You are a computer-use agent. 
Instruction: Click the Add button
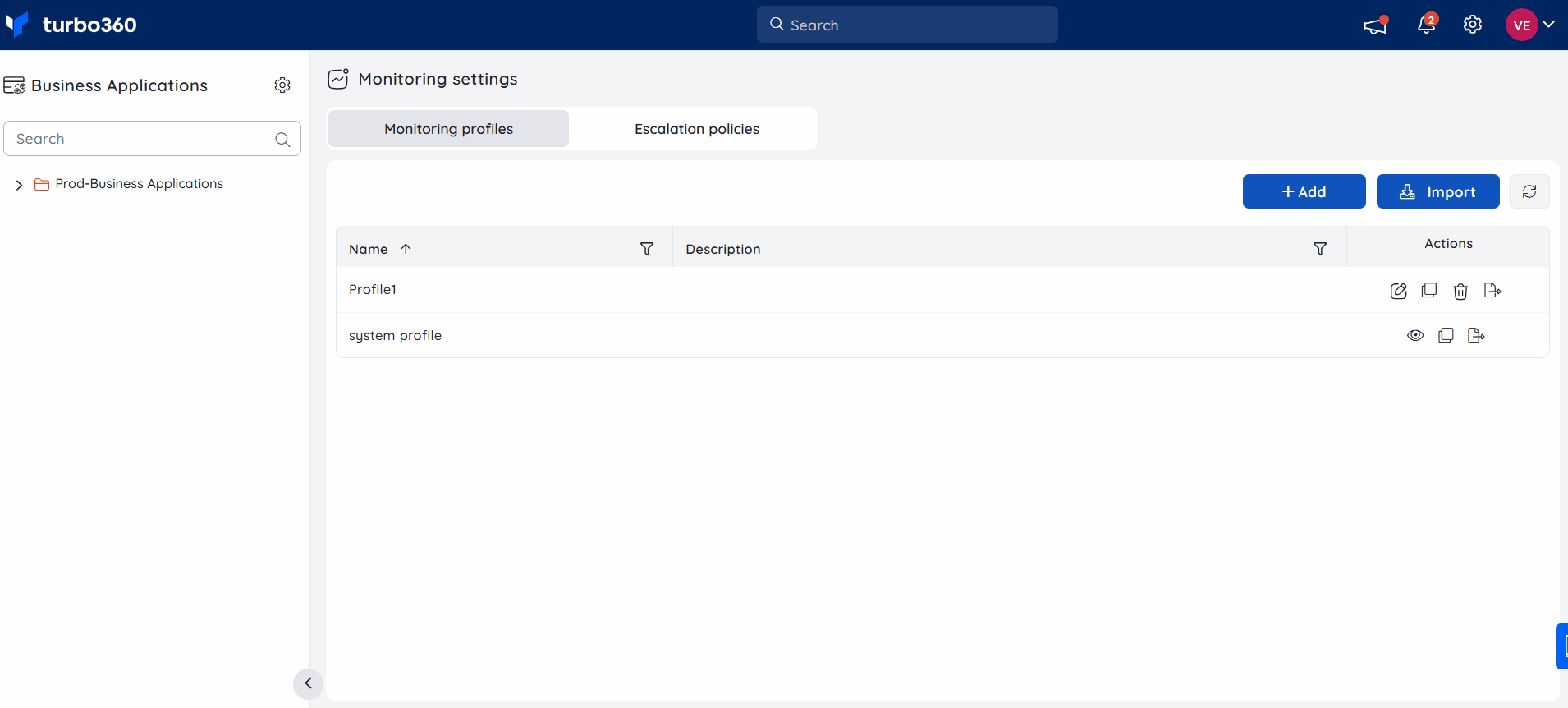coord(1304,191)
